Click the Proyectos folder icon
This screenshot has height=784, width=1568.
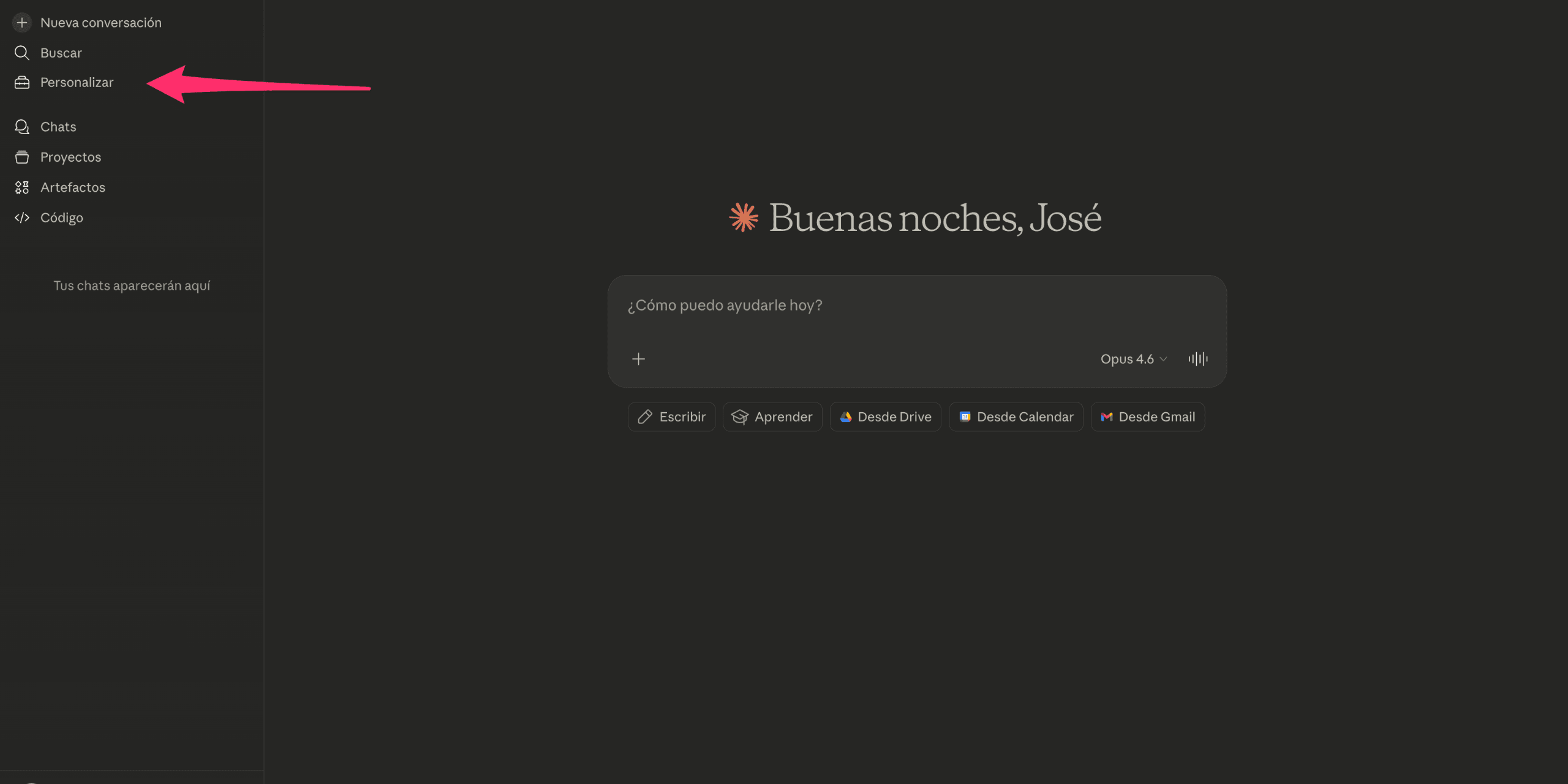[22, 157]
